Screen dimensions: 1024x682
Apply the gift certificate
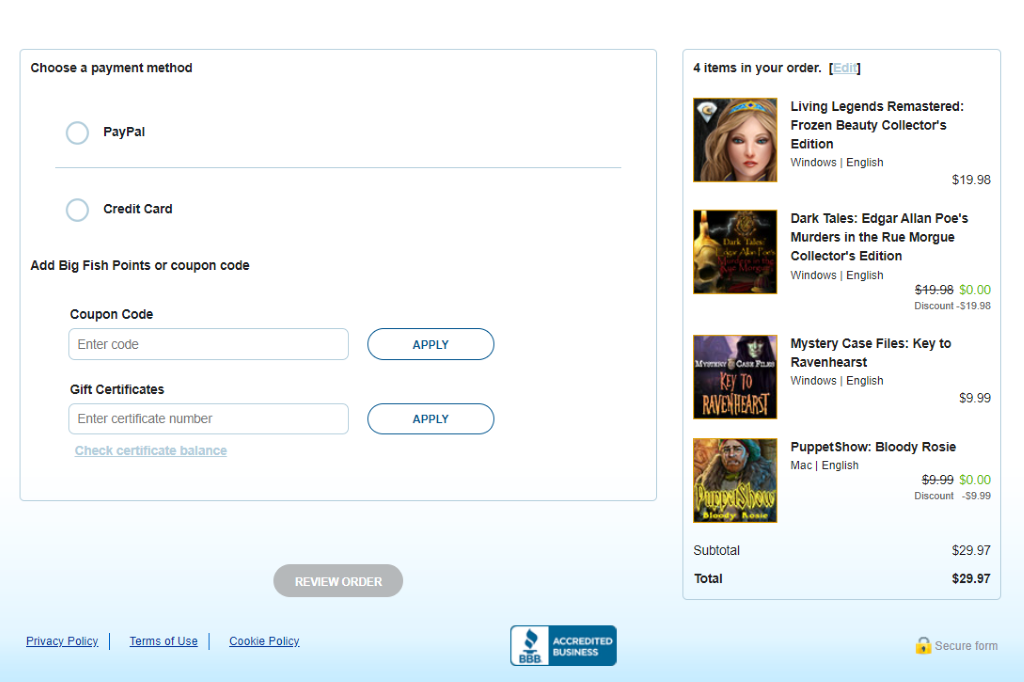[x=430, y=419]
